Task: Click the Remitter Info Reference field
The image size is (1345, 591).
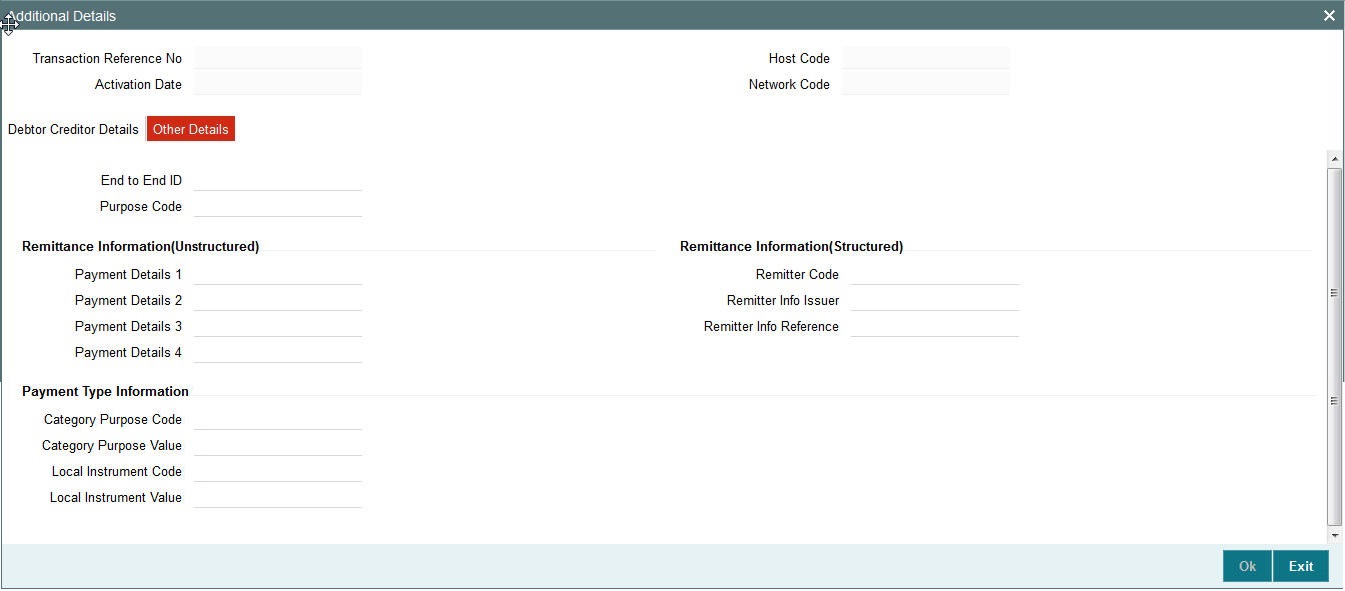Action: click(x=935, y=326)
